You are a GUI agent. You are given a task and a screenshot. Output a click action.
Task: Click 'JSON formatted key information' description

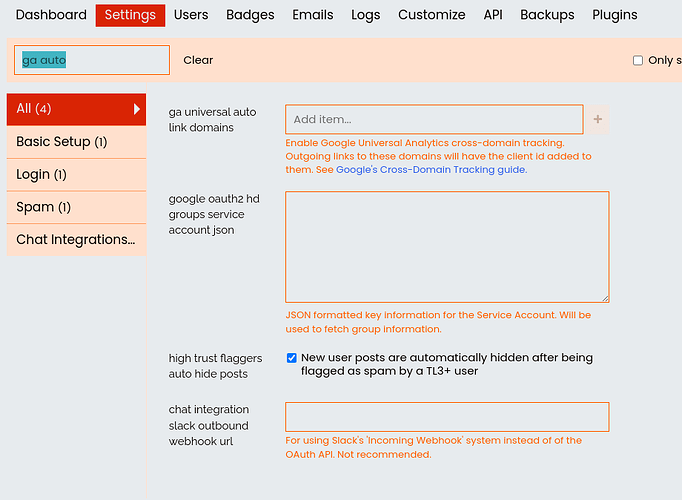(438, 322)
